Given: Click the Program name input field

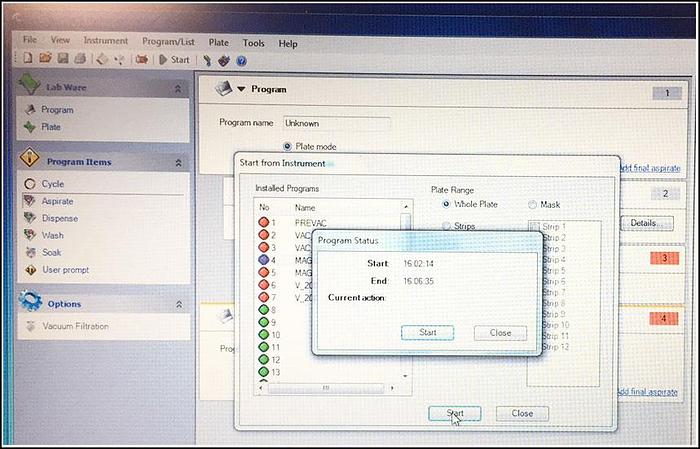Looking at the screenshot, I should [x=336, y=124].
